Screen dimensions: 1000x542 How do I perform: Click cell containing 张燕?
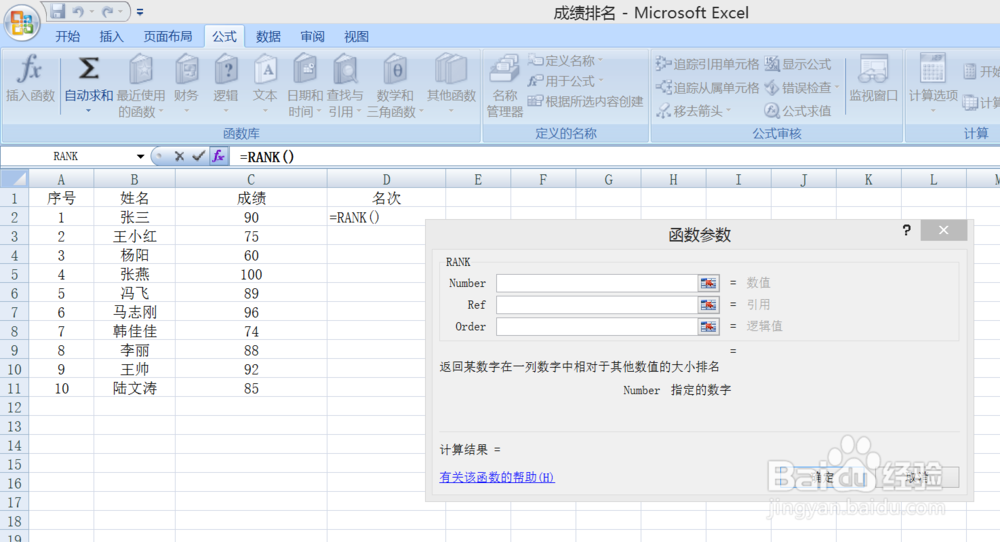135,275
